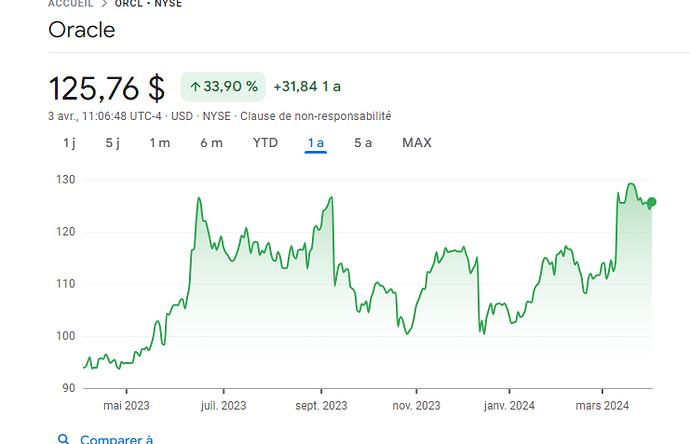Click the 100 y-axis value
The width and height of the screenshot is (690, 444).
point(66,336)
